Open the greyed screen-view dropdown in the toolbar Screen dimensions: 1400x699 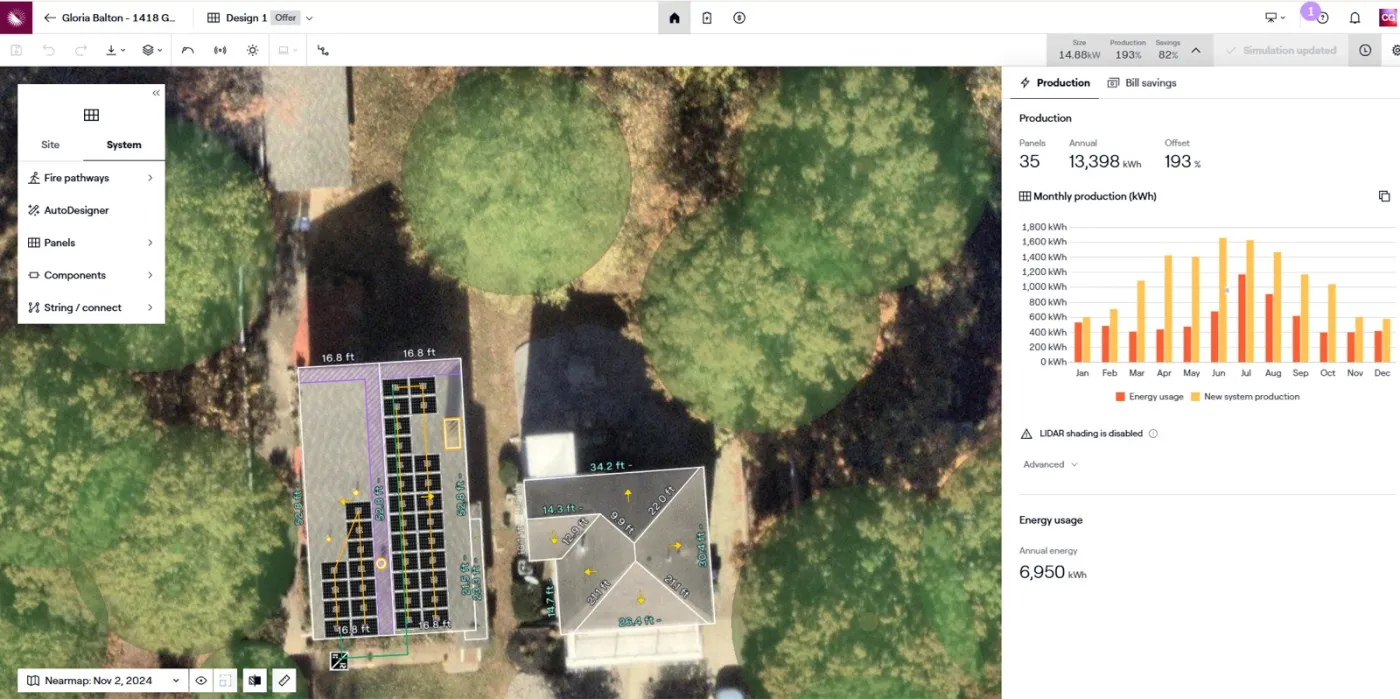point(287,50)
